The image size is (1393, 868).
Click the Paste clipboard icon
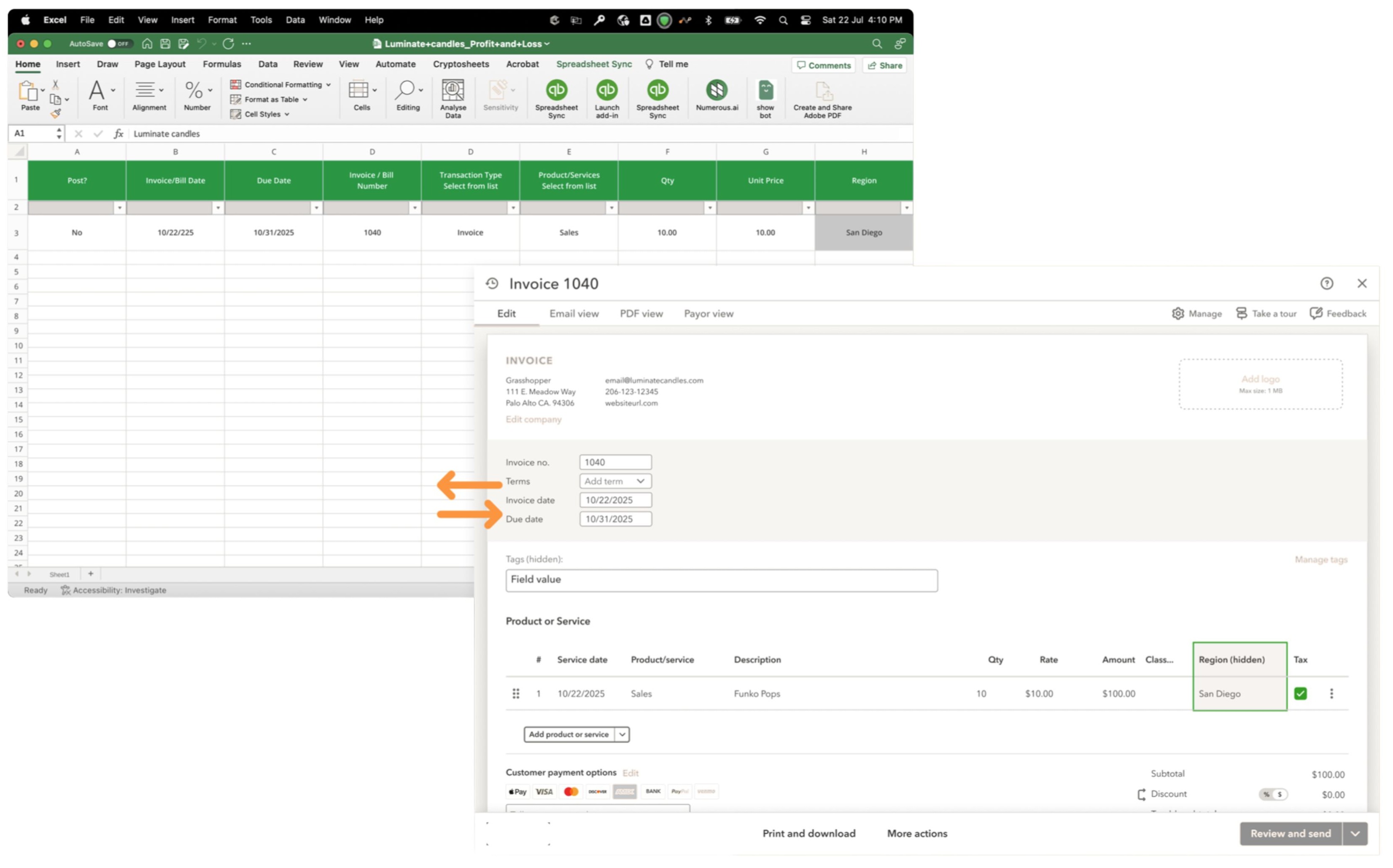pyautogui.click(x=27, y=91)
